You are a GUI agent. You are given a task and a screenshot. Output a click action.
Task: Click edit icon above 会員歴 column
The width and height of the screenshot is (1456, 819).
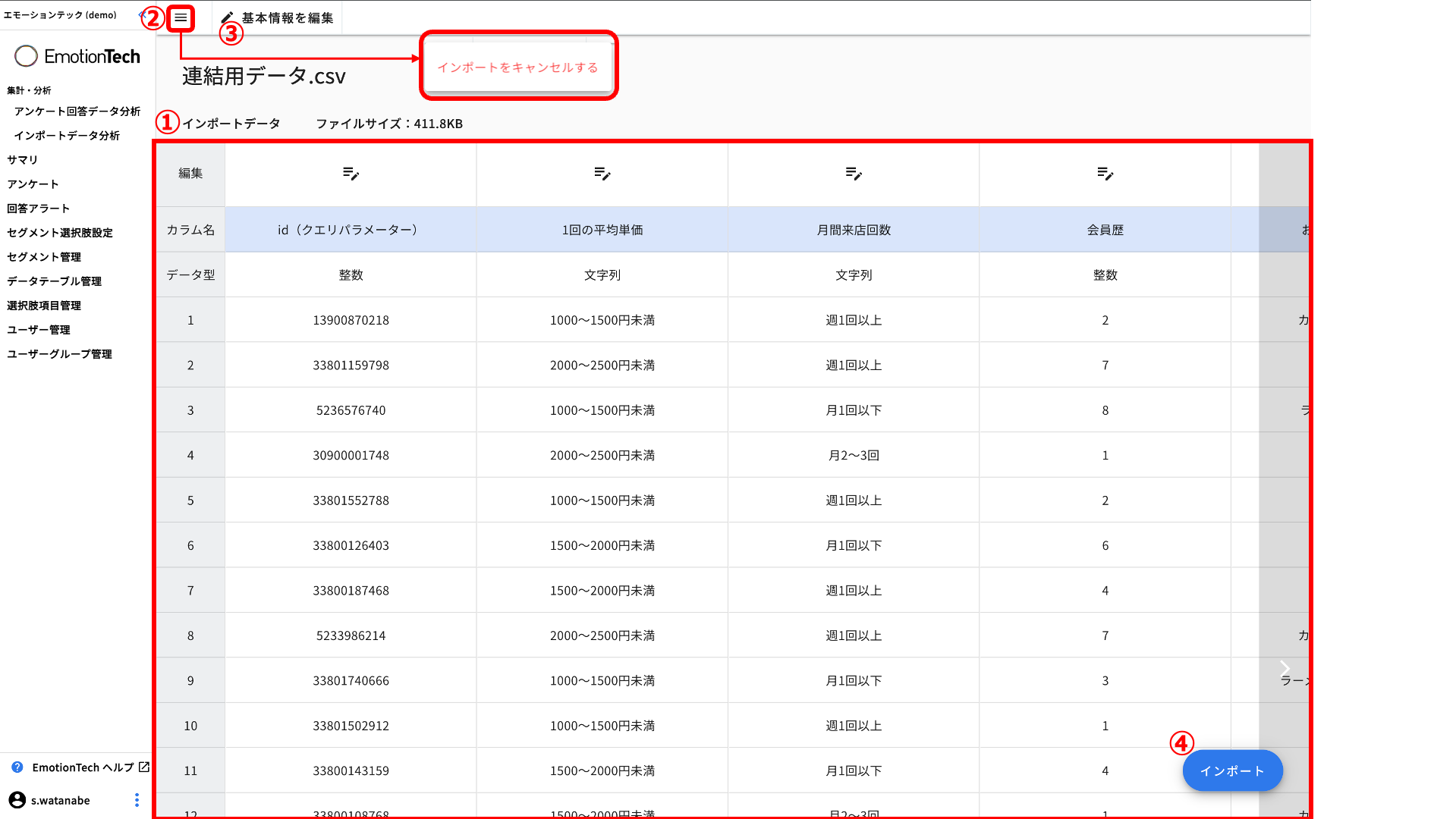(x=1105, y=174)
